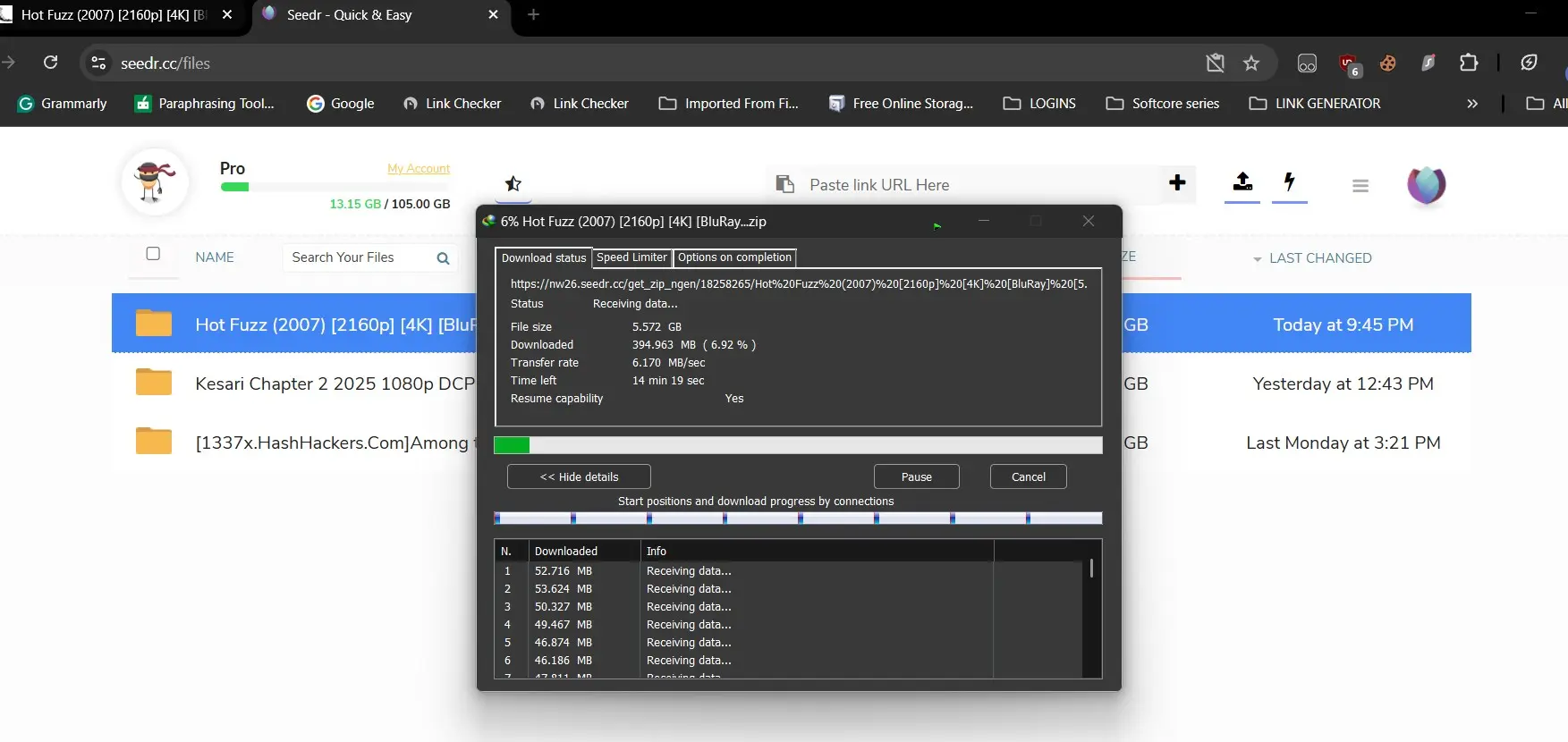This screenshot has width=1568, height=742.
Task: Open the Google bookmark
Action: tap(340, 104)
